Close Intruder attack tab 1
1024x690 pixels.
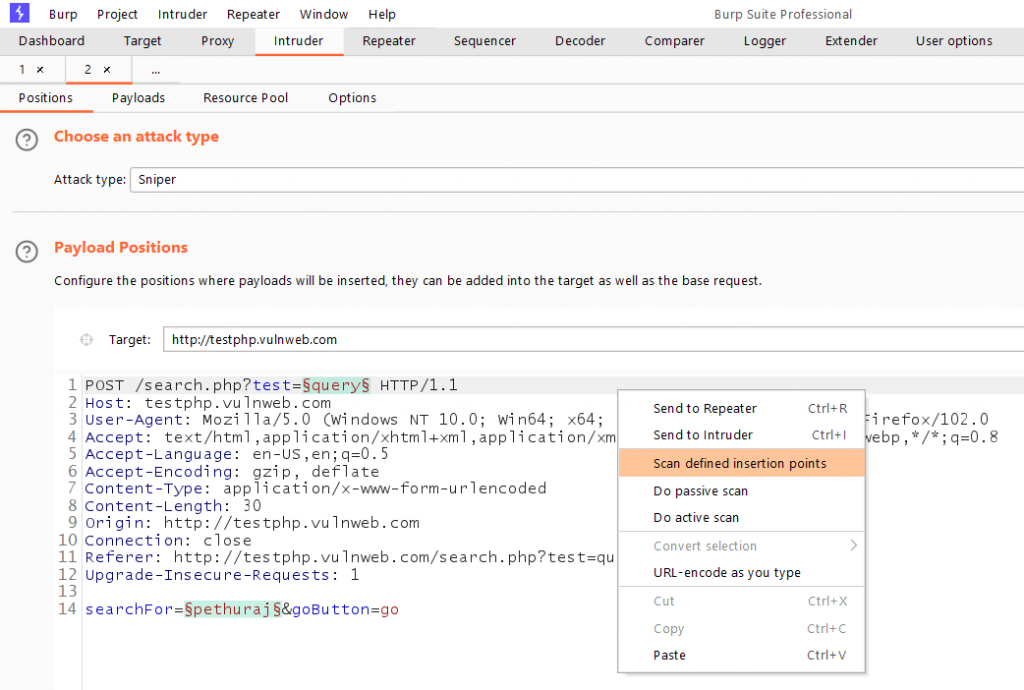[x=40, y=70]
